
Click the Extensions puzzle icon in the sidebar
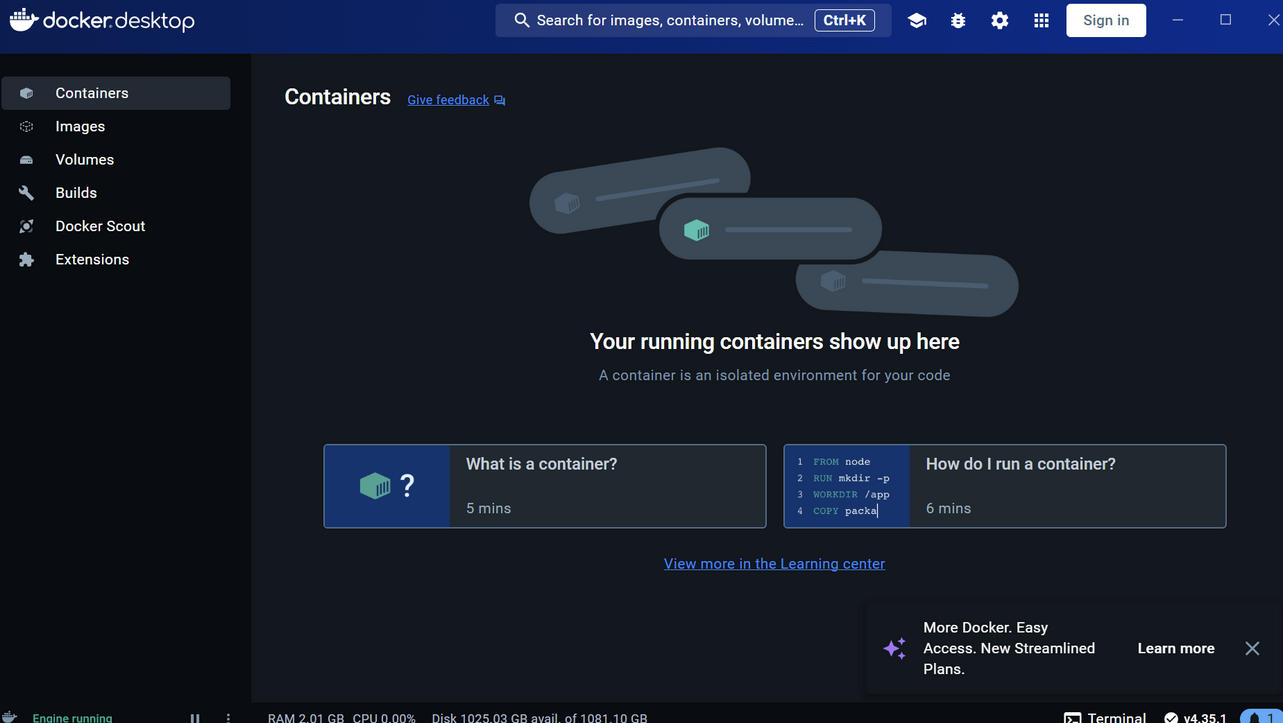[x=27, y=259]
